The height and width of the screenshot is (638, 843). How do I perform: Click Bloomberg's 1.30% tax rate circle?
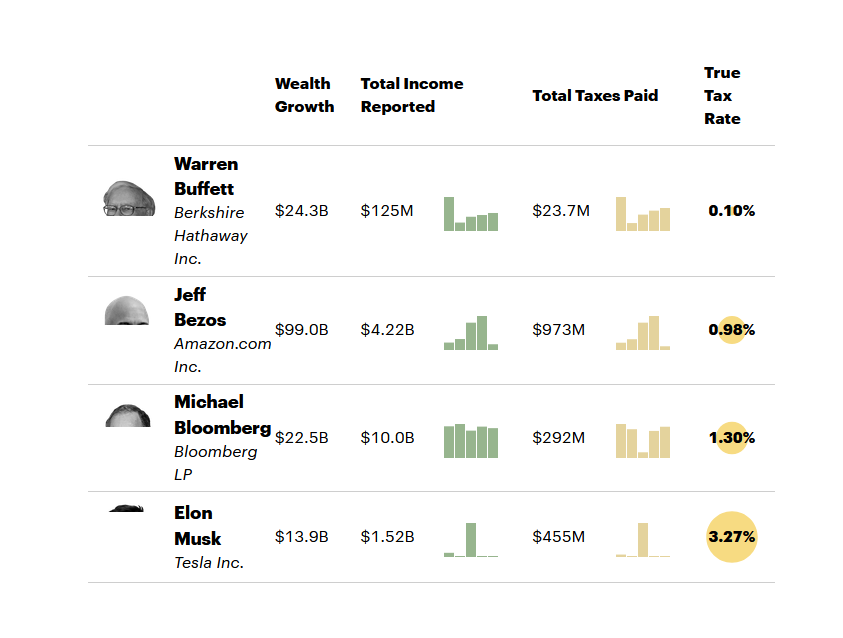pos(732,438)
